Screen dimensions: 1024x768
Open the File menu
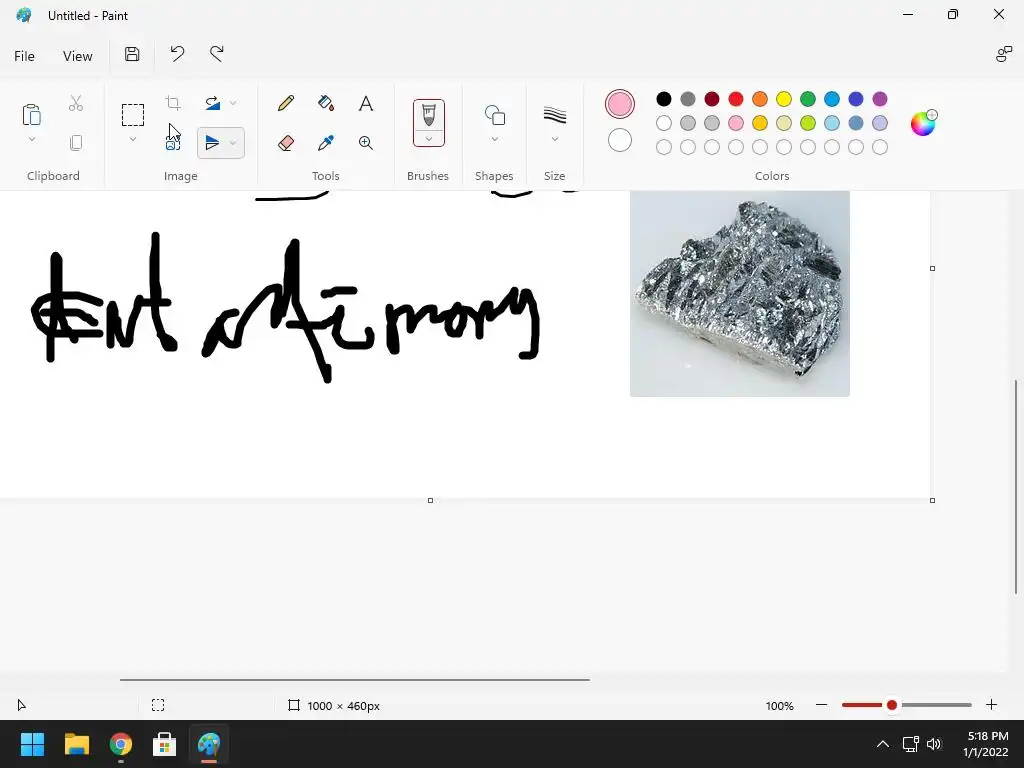pyautogui.click(x=24, y=56)
